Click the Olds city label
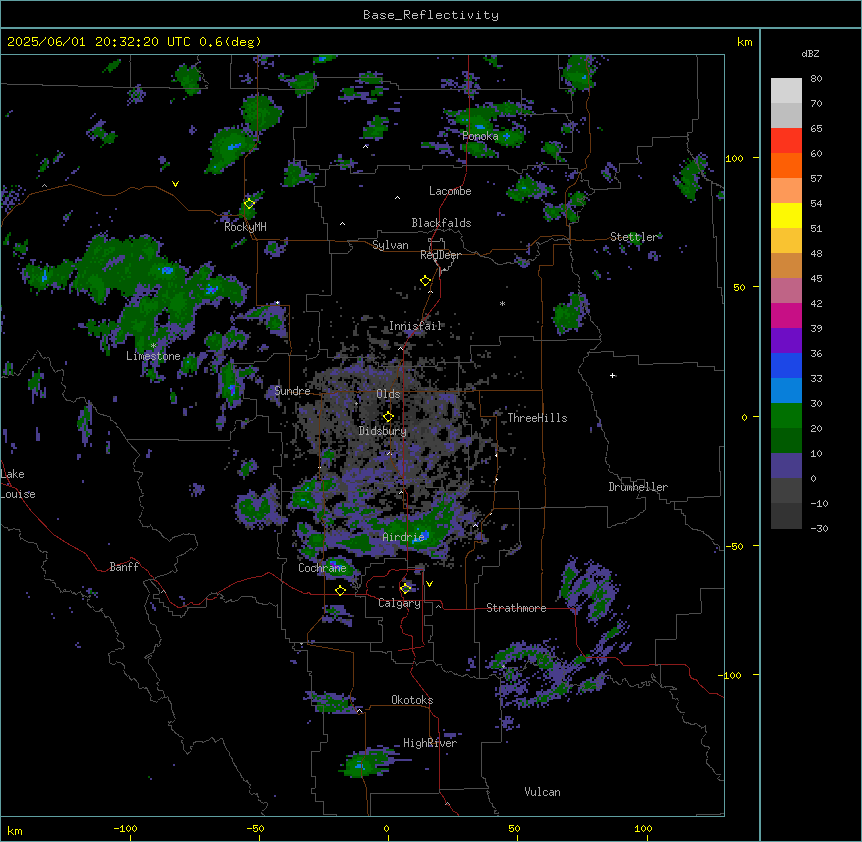Image resolution: width=862 pixels, height=842 pixels. [x=388, y=394]
